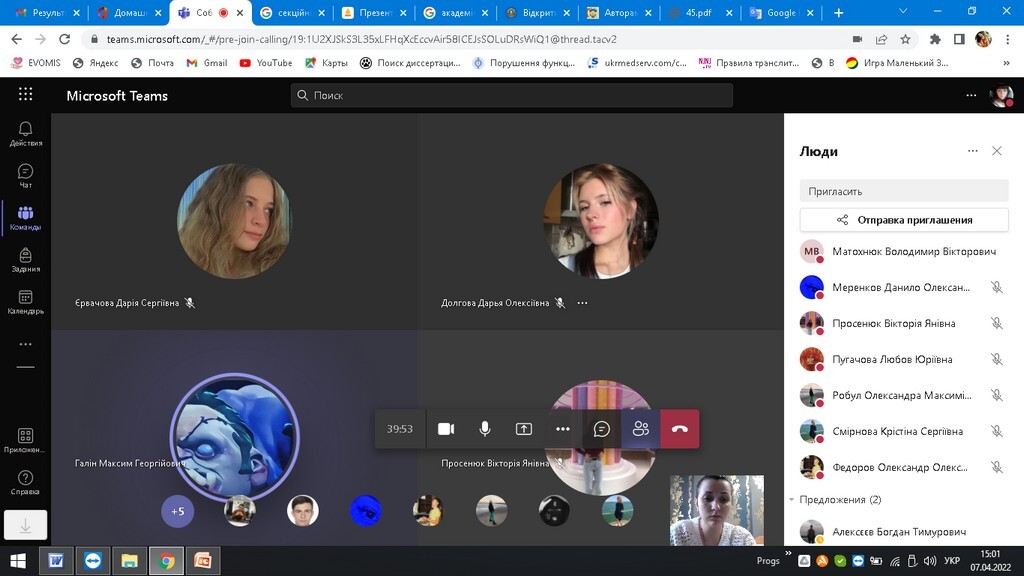Open the Teams app launcher grid
The image size is (1024, 576).
pyautogui.click(x=25, y=95)
